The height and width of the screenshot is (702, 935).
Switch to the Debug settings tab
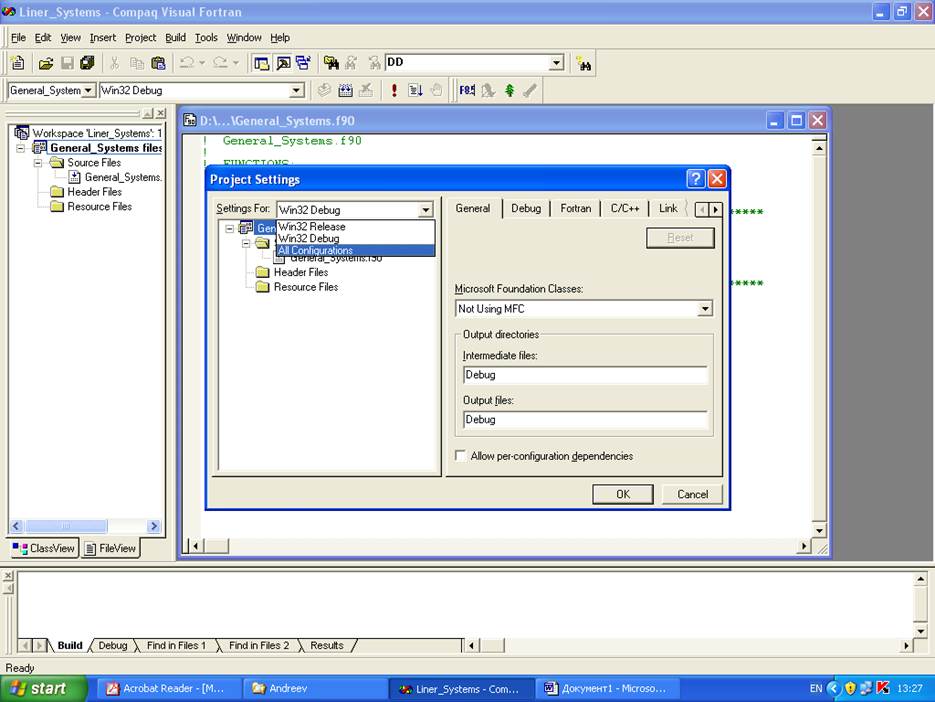(x=525, y=209)
